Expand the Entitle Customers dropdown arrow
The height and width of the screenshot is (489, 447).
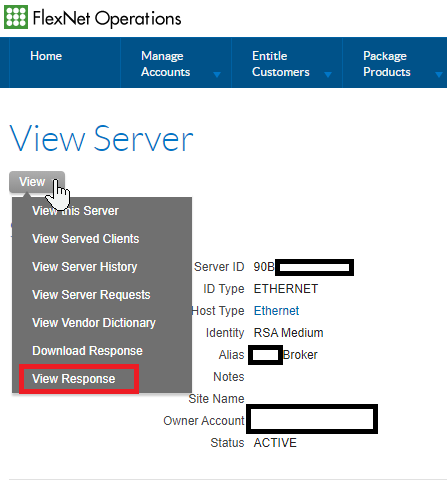point(328,75)
